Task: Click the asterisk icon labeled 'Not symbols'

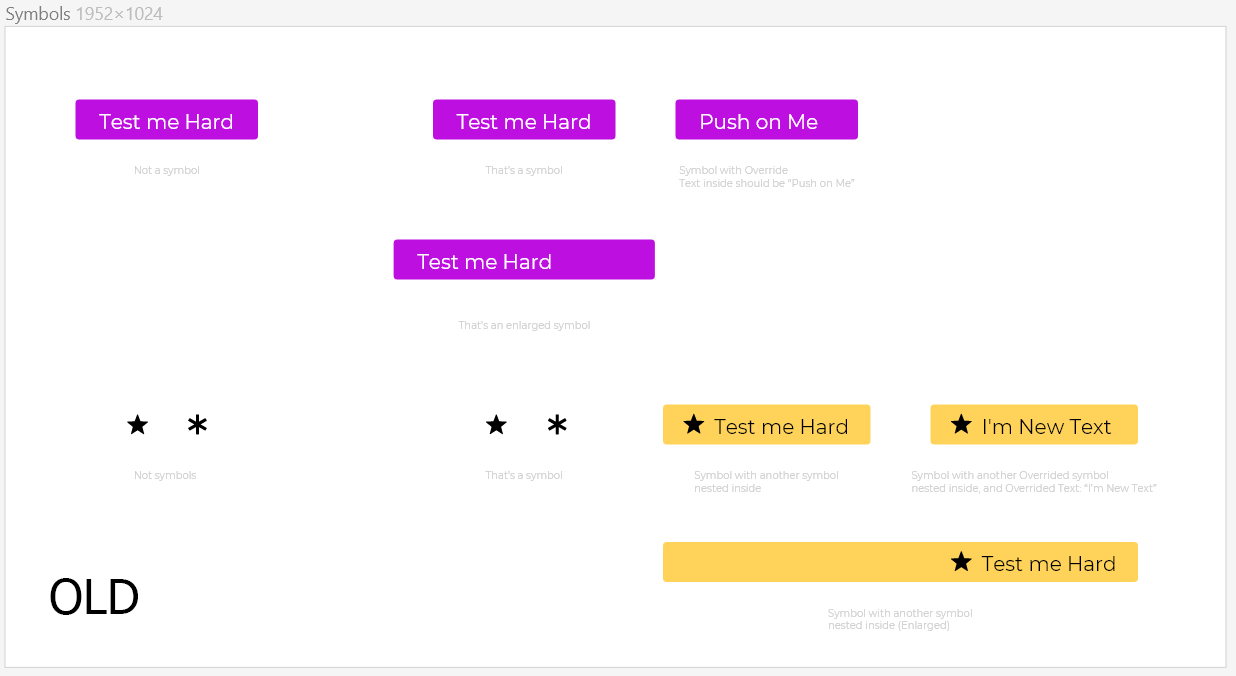Action: pos(198,425)
